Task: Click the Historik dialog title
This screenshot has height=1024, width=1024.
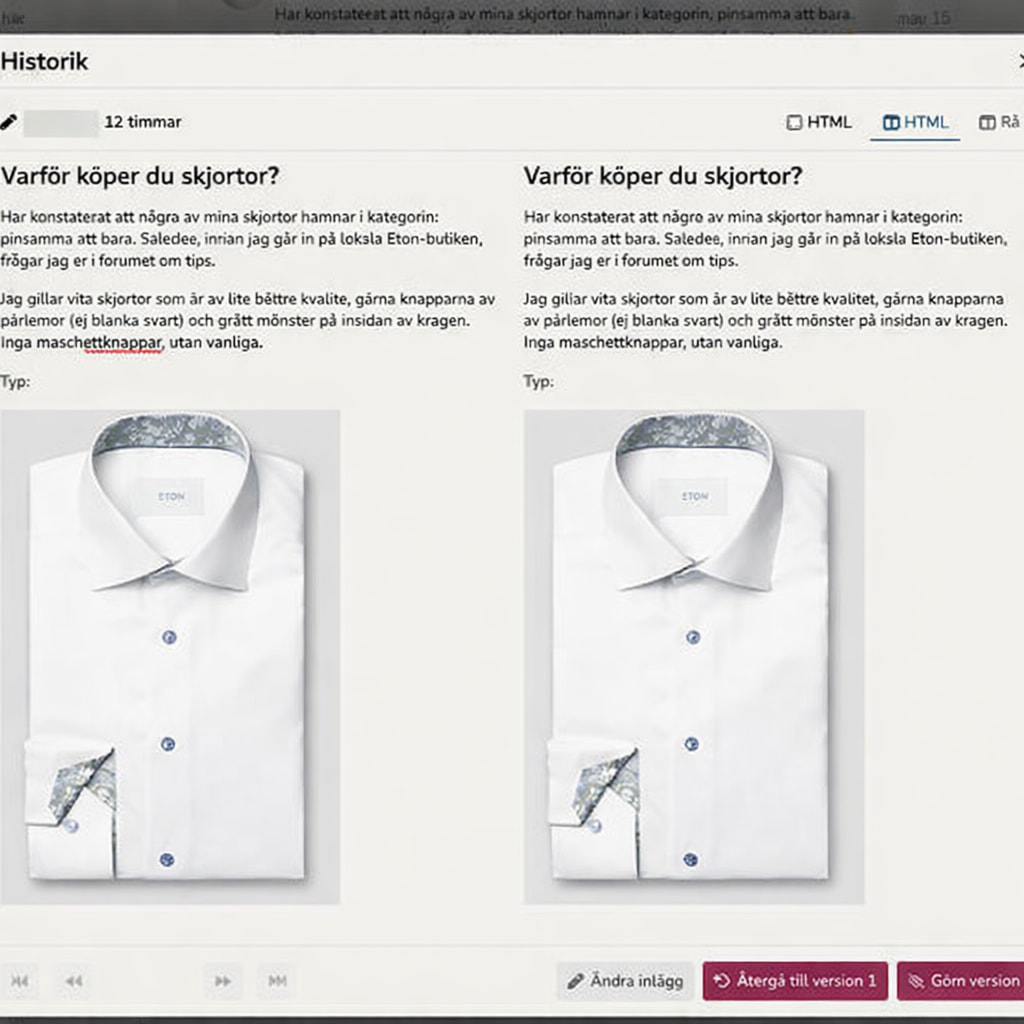Action: point(45,61)
